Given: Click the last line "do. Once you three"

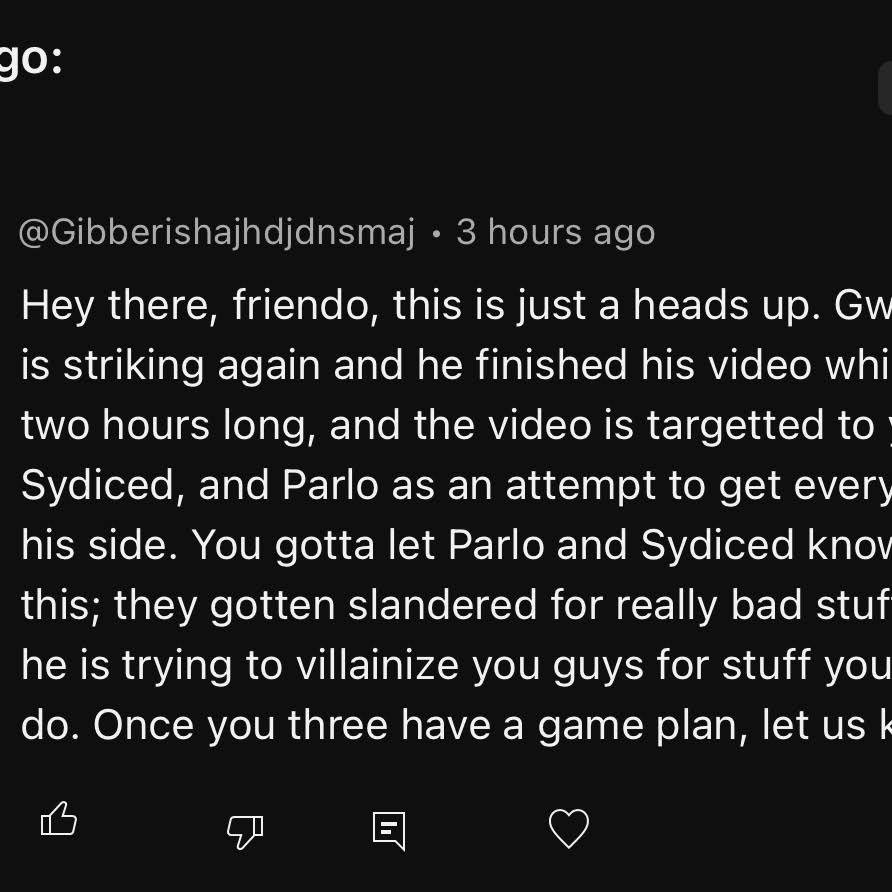Looking at the screenshot, I should coord(456,725).
